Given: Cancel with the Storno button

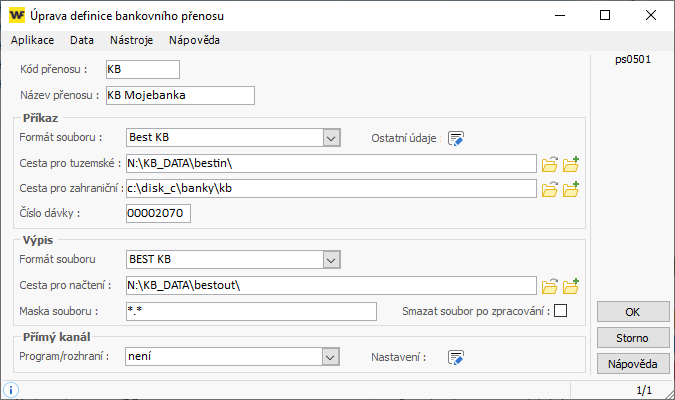Looking at the screenshot, I should pos(633,337).
